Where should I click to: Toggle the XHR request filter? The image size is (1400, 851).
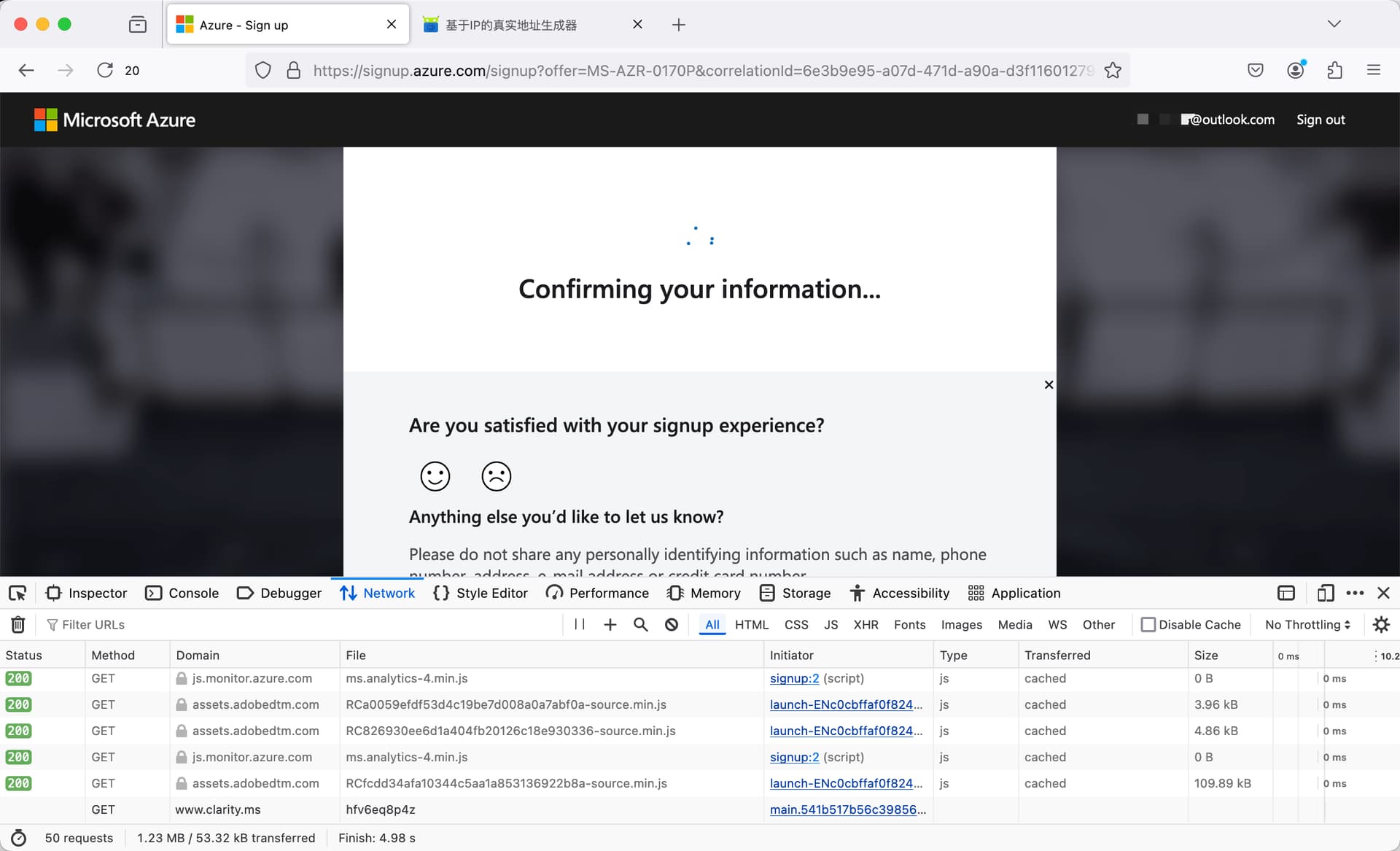click(x=866, y=624)
